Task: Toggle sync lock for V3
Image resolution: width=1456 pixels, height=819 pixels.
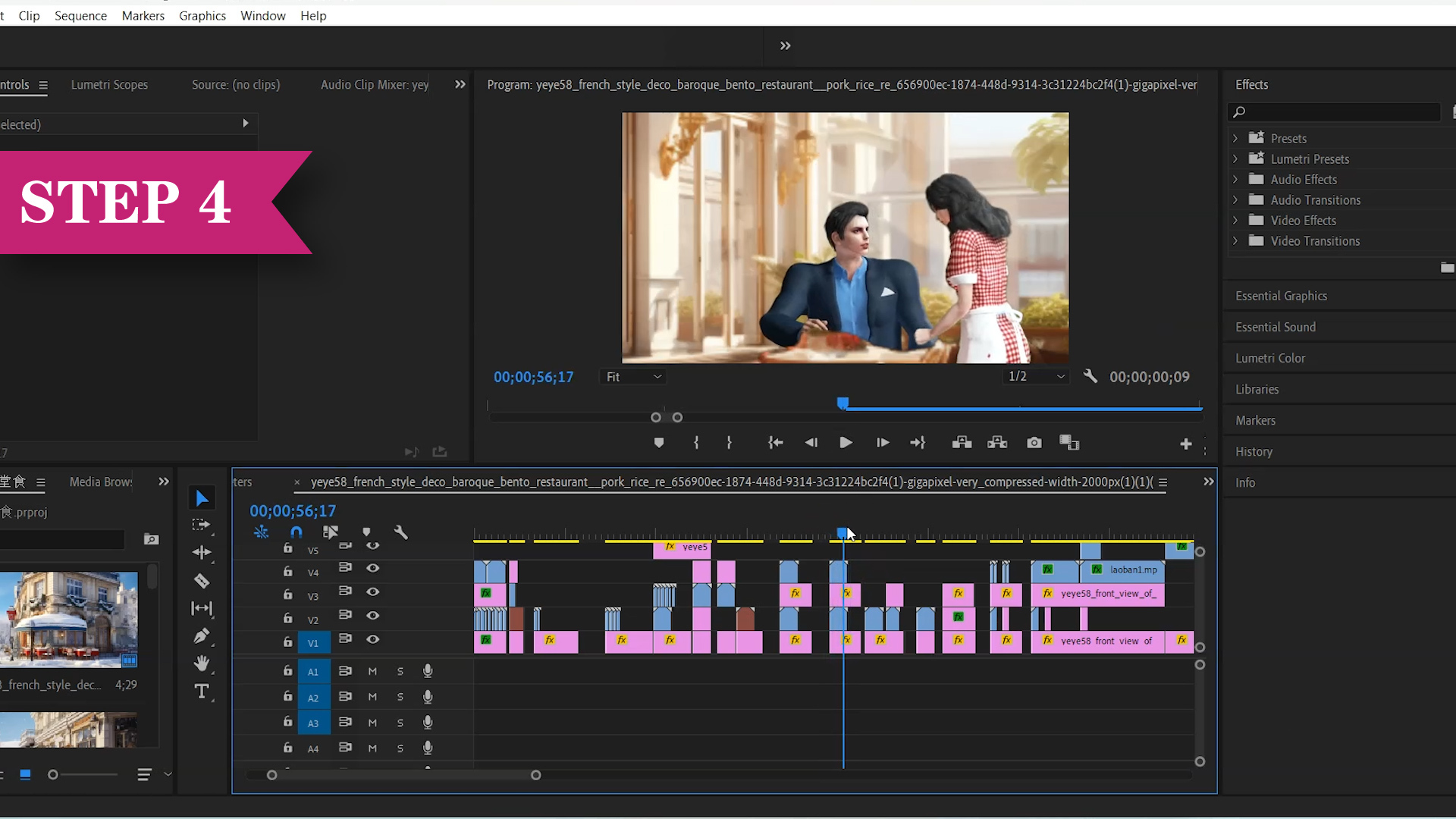Action: pyautogui.click(x=345, y=591)
